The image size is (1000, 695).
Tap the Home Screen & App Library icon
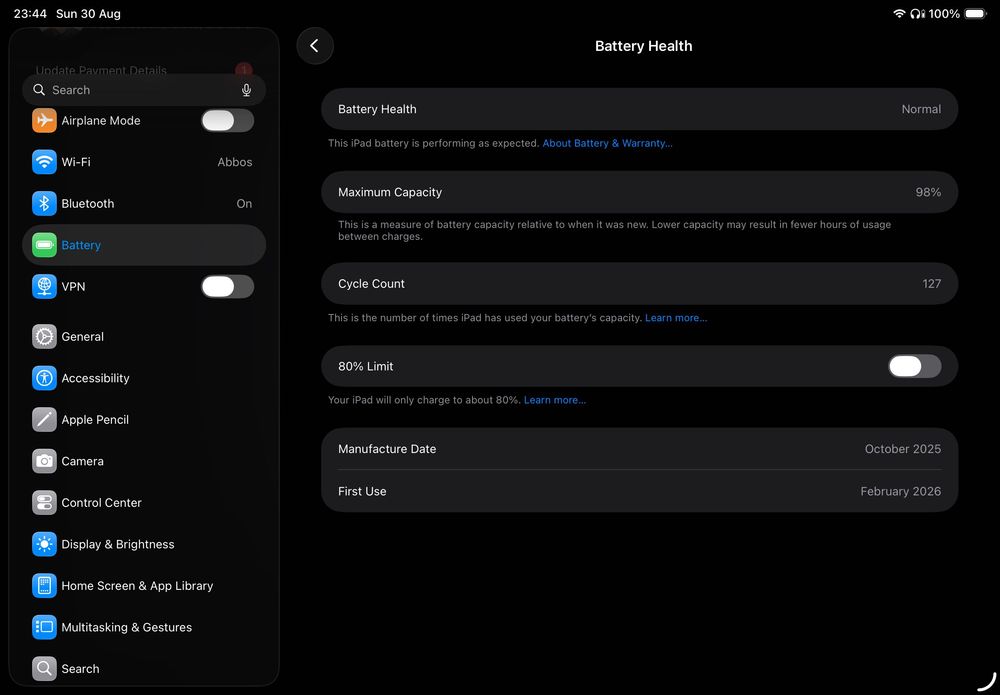(x=44, y=585)
